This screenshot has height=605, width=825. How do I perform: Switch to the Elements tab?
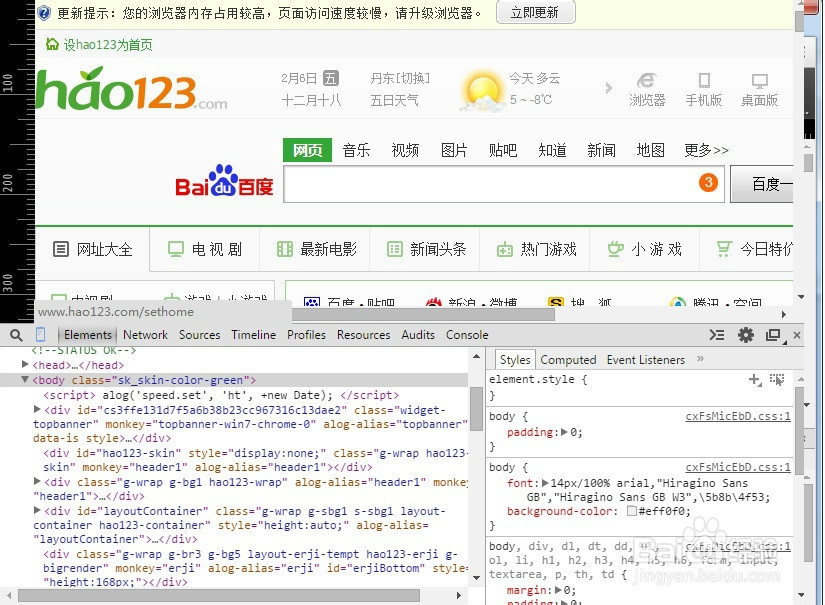pos(88,335)
